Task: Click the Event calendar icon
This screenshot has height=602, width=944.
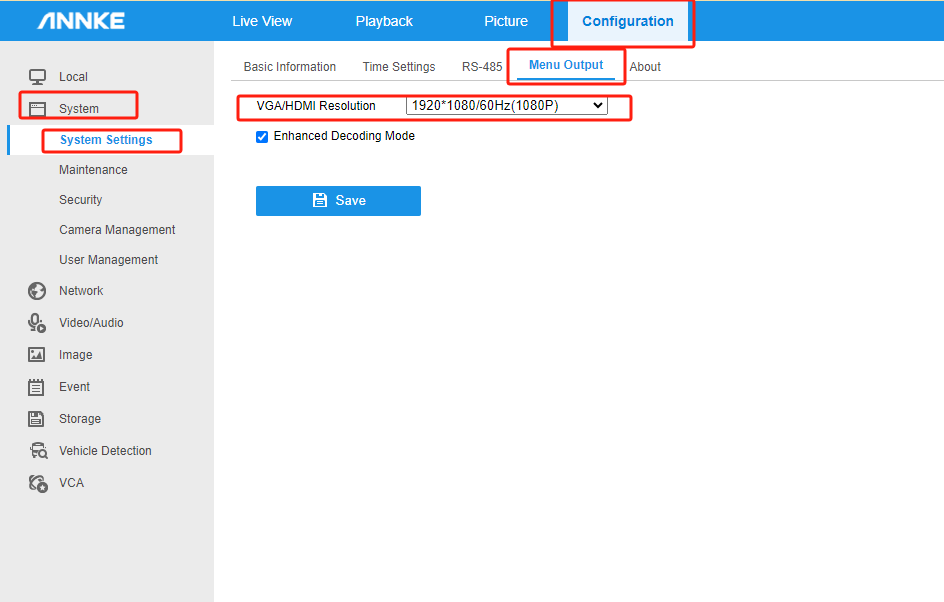Action: (x=37, y=387)
